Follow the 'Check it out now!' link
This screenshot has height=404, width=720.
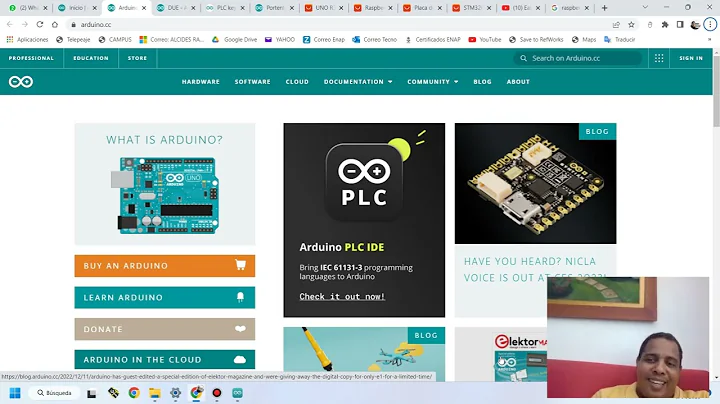[x=342, y=297]
